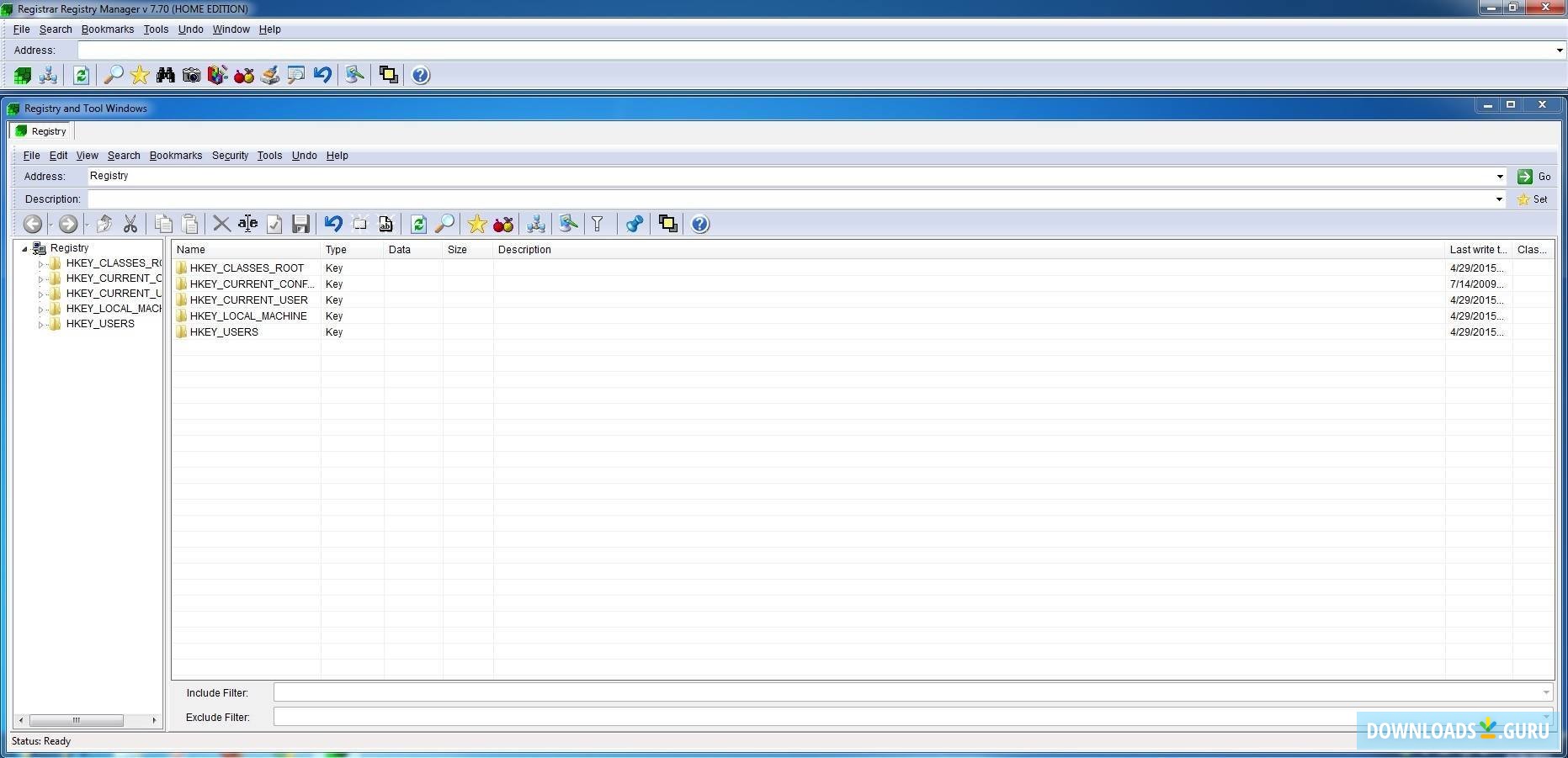This screenshot has height=758, width=1568.
Task: Click the Rename text-cursor icon
Action: pyautogui.click(x=247, y=224)
